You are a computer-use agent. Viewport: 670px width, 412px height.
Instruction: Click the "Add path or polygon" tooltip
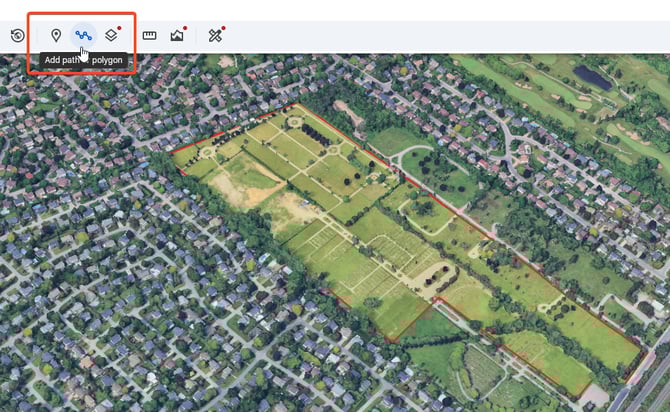point(84,60)
